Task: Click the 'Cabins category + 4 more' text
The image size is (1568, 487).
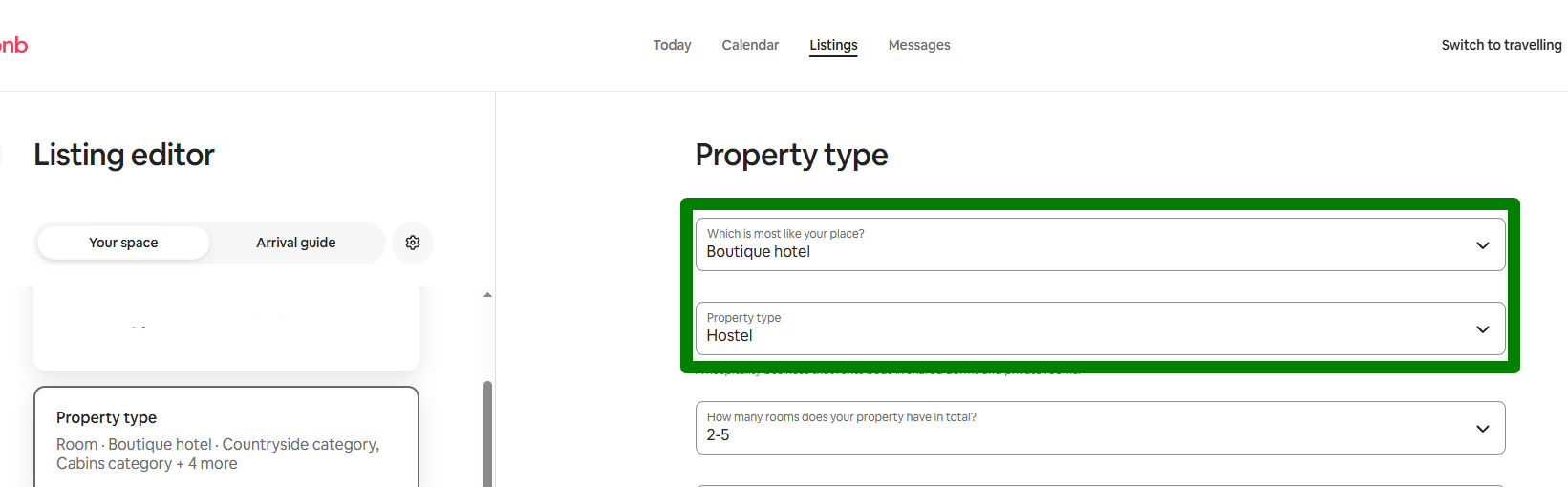Action: click(147, 463)
